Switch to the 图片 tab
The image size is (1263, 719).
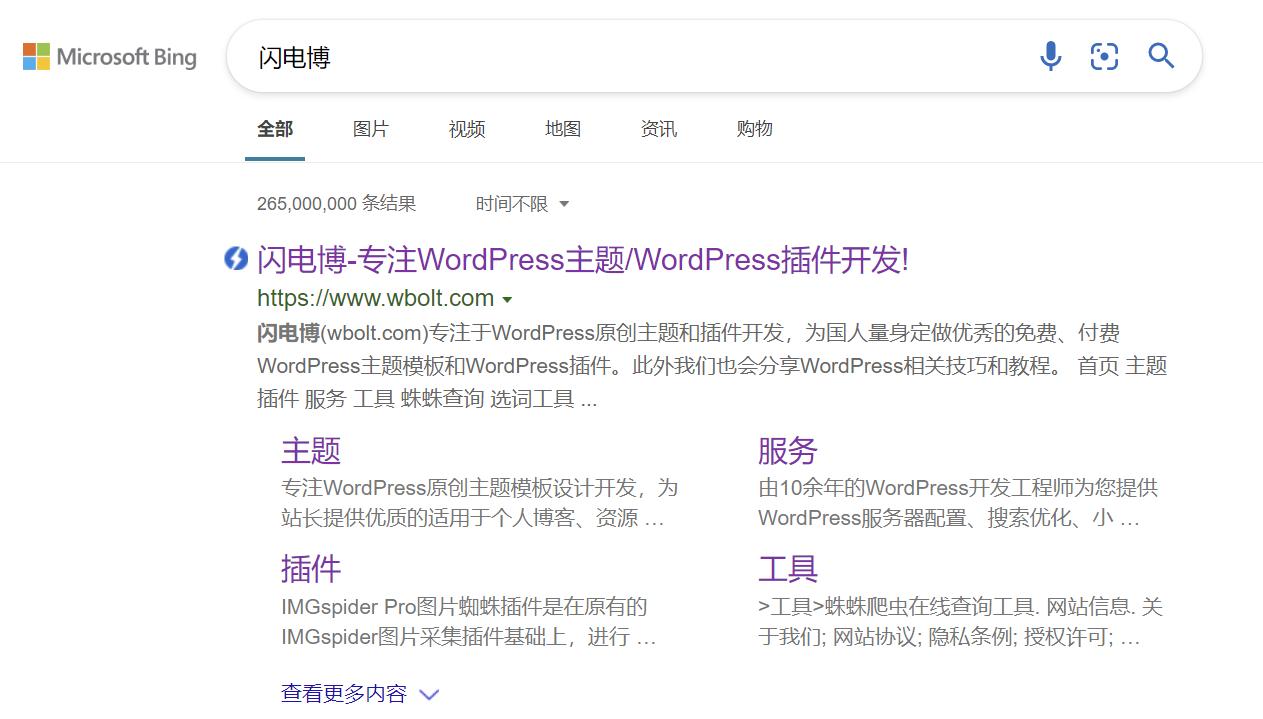point(370,129)
